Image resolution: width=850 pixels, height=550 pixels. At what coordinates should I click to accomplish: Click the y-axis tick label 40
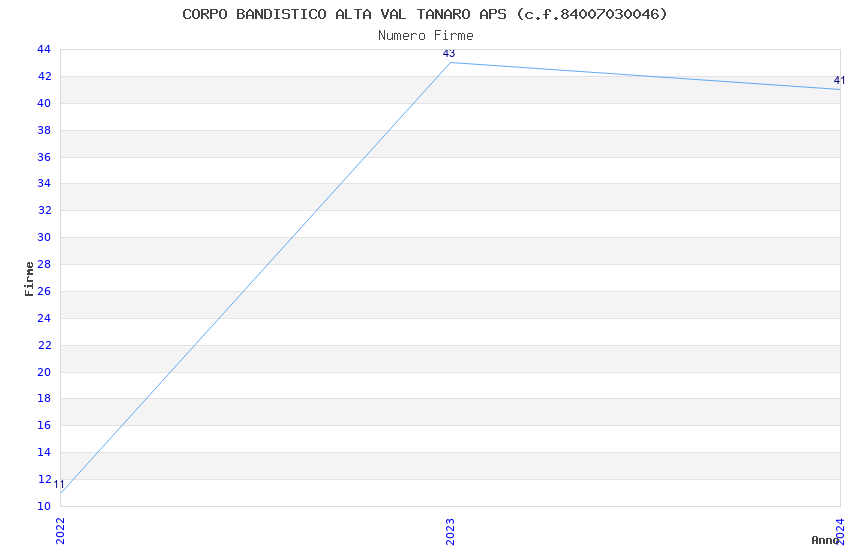tap(44, 103)
